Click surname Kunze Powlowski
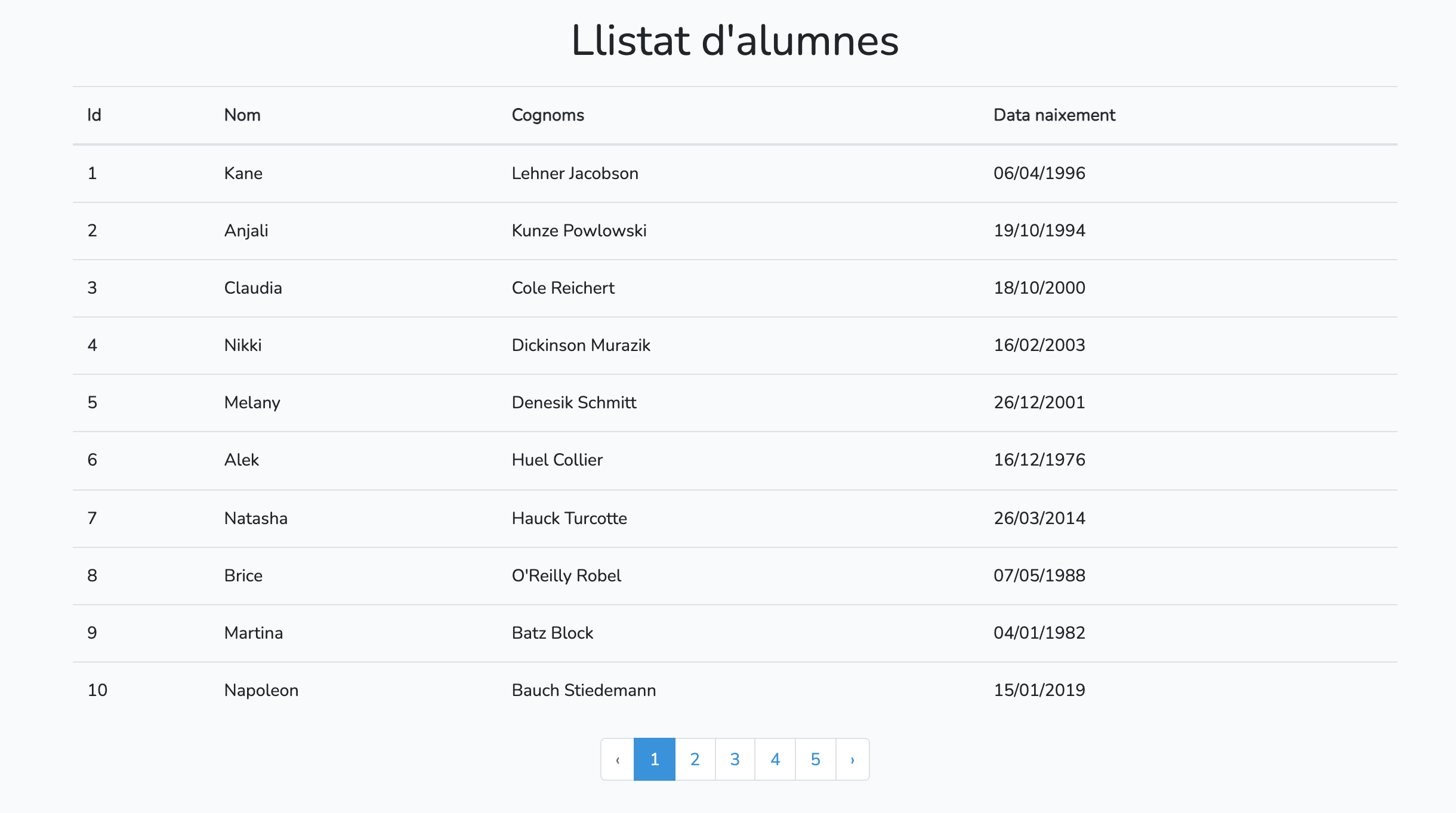This screenshot has width=1456, height=813. click(x=579, y=230)
